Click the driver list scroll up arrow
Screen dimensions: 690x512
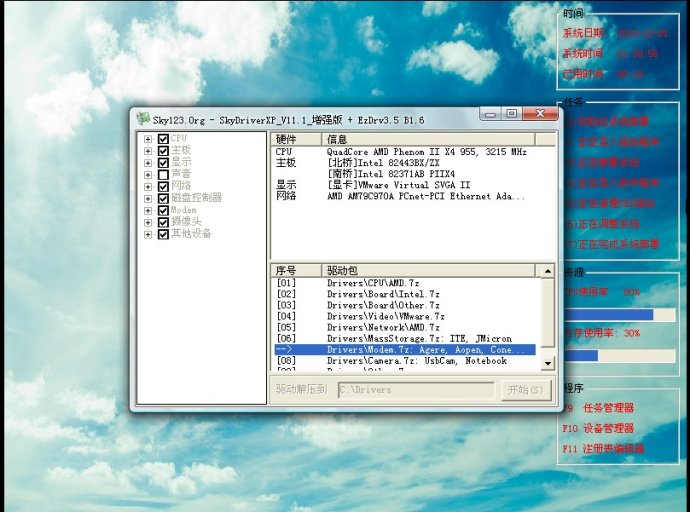point(547,271)
